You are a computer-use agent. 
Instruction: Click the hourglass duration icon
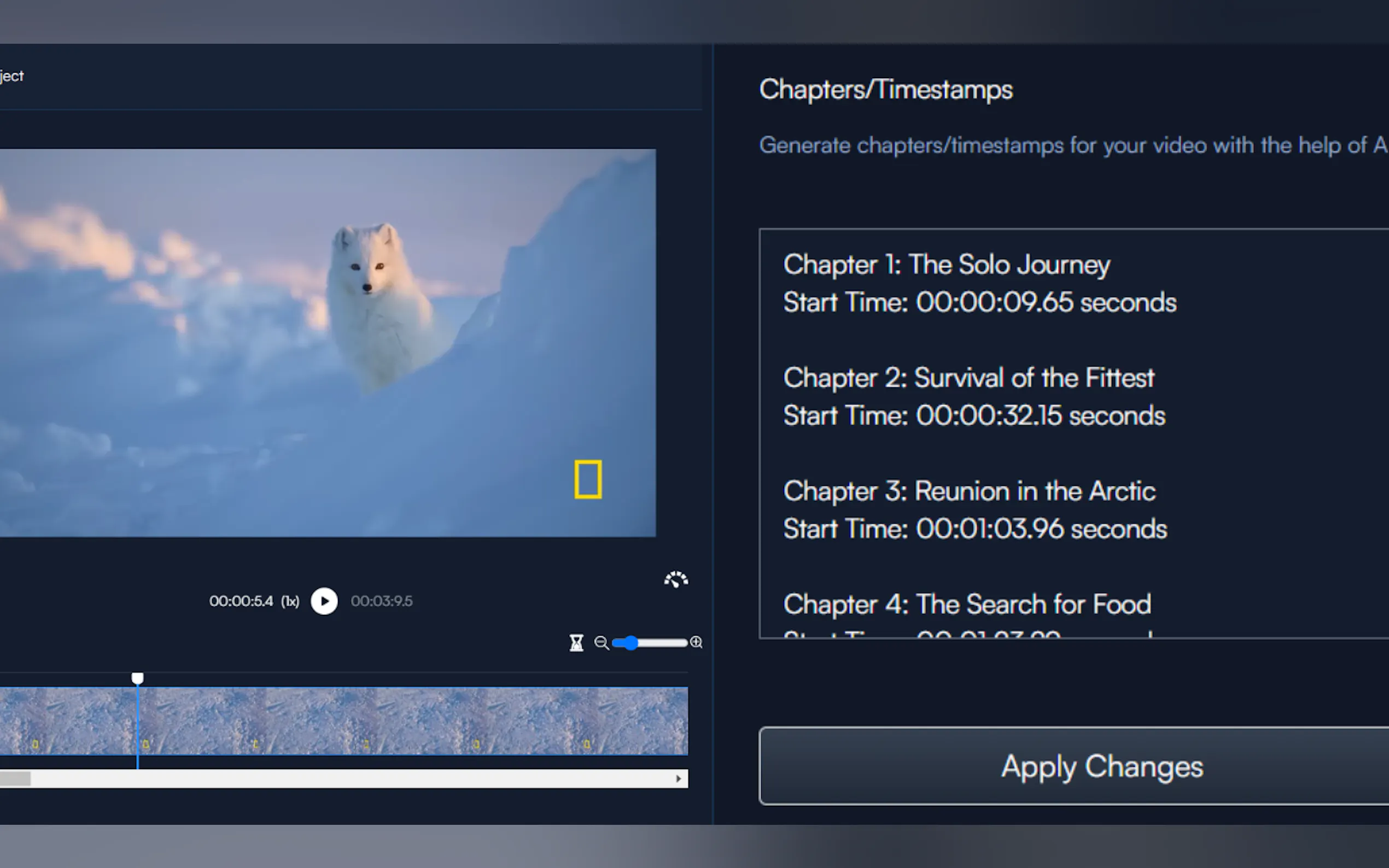point(576,642)
